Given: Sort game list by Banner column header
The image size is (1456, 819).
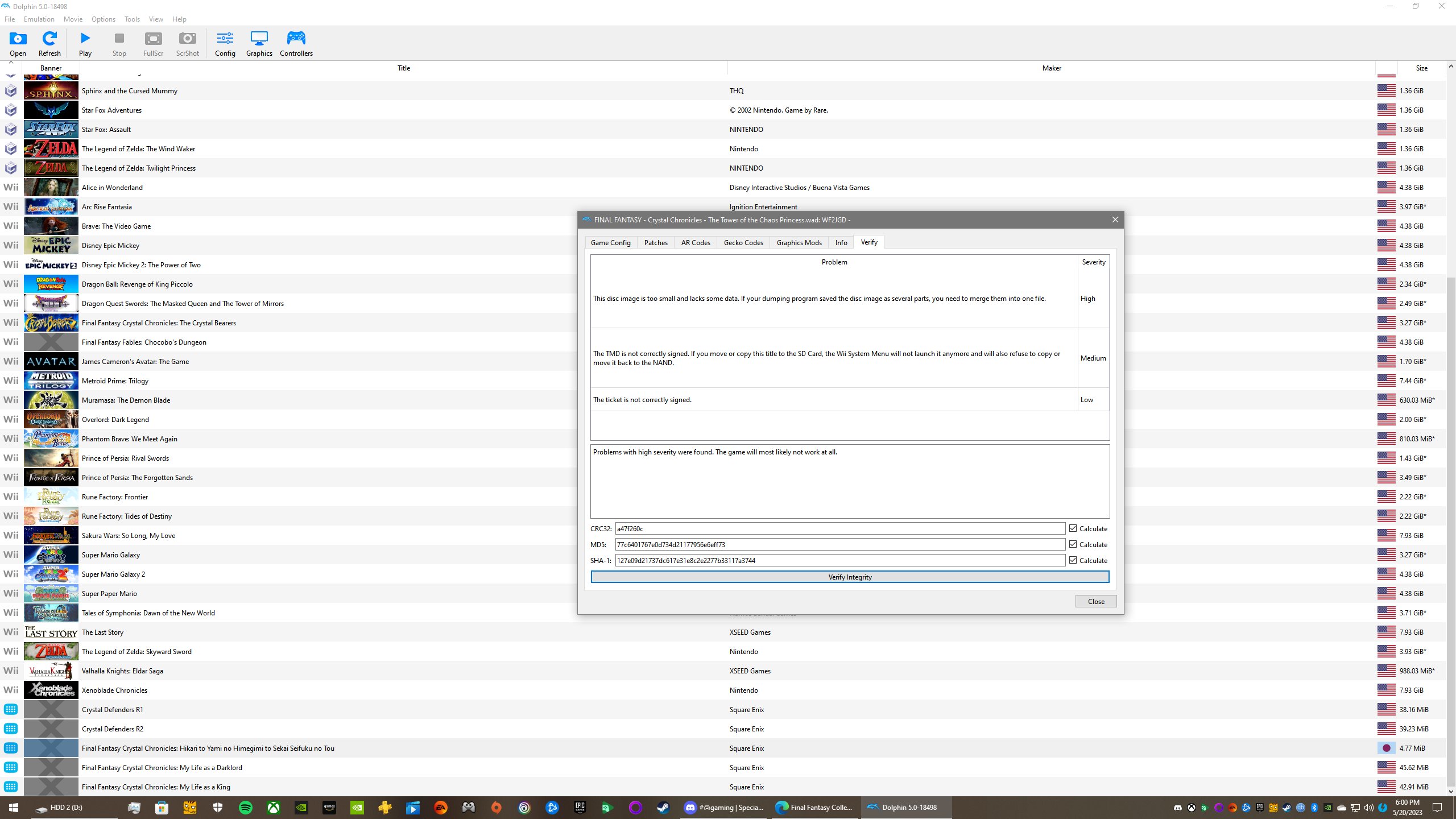Looking at the screenshot, I should (x=51, y=68).
